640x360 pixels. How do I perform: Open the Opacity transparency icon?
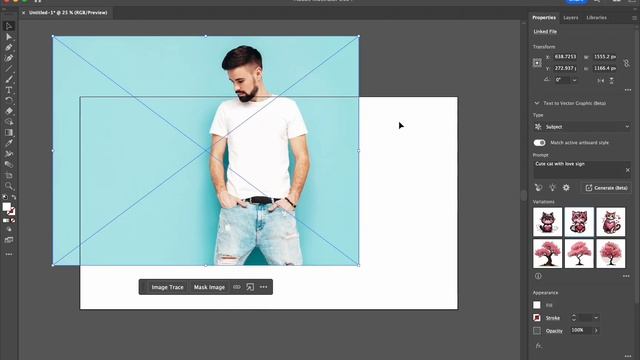coord(537,331)
